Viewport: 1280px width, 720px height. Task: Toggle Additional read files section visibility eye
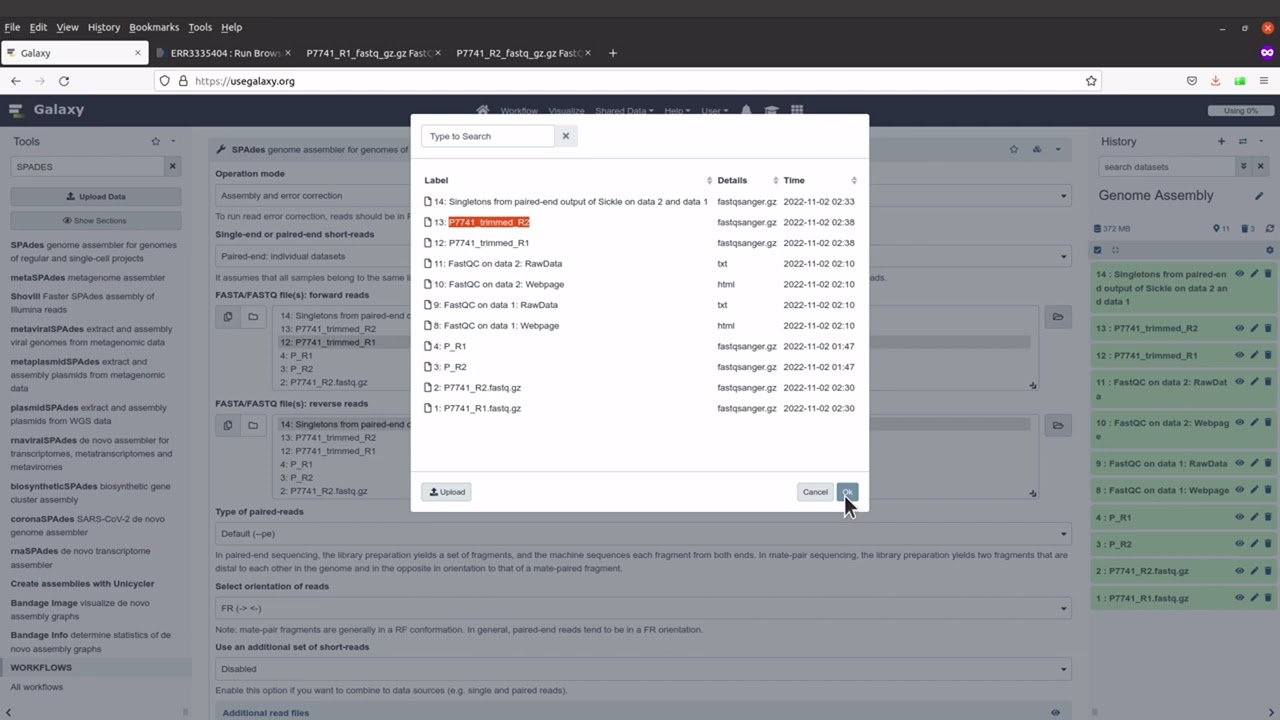click(x=1055, y=713)
